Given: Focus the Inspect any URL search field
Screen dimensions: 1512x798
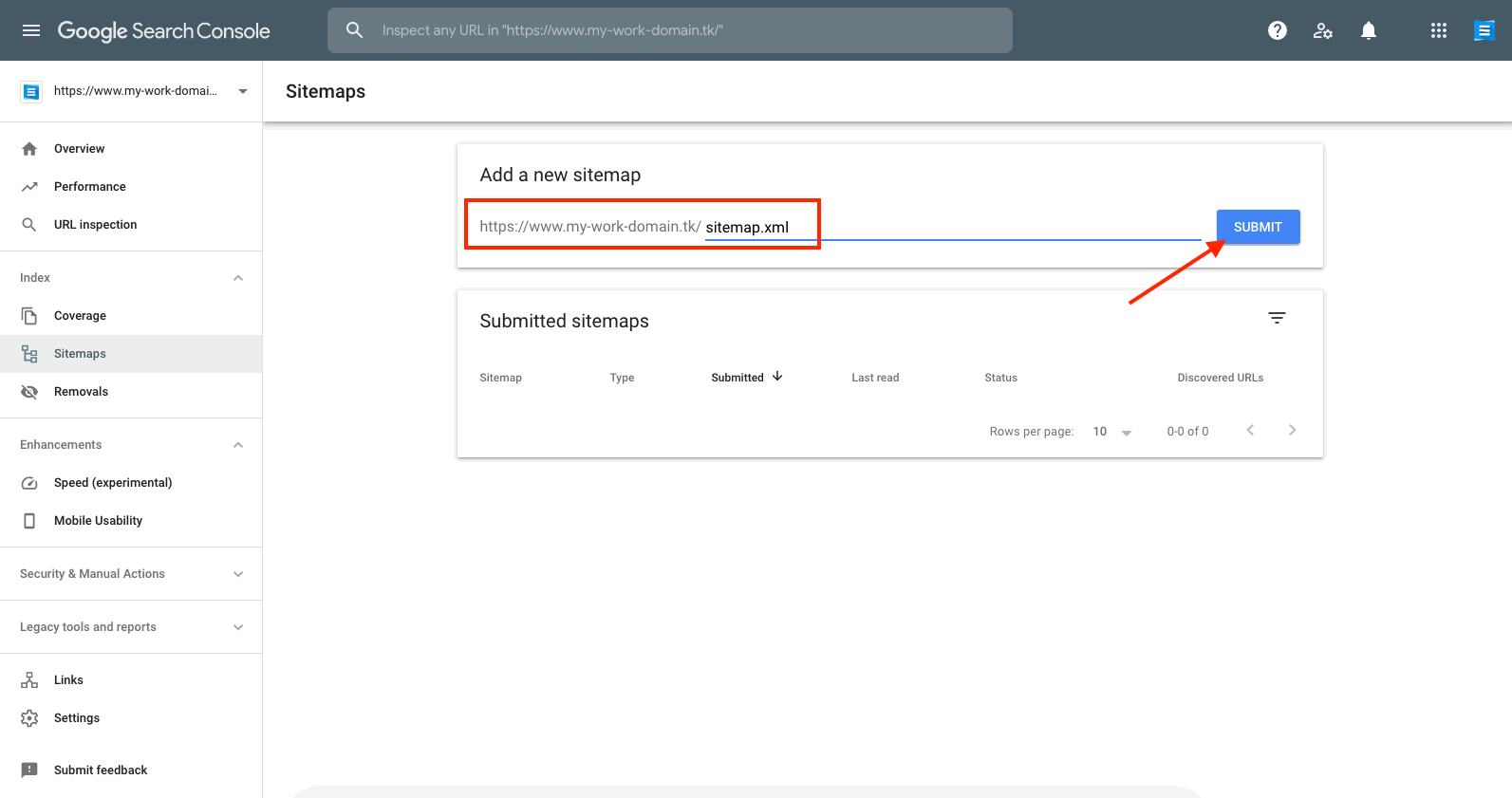Looking at the screenshot, I should (670, 30).
